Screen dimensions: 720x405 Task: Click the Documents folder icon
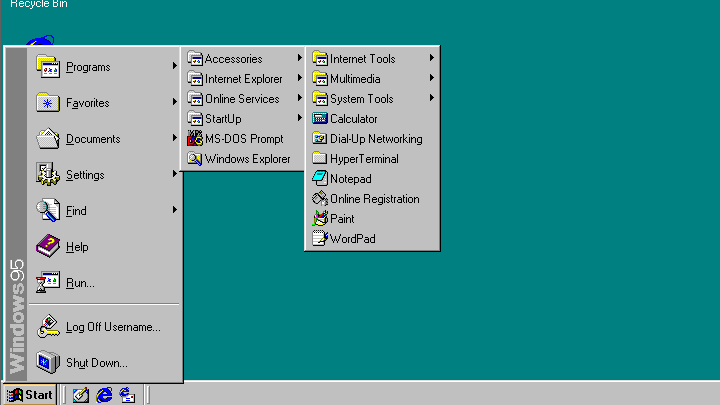click(x=48, y=139)
